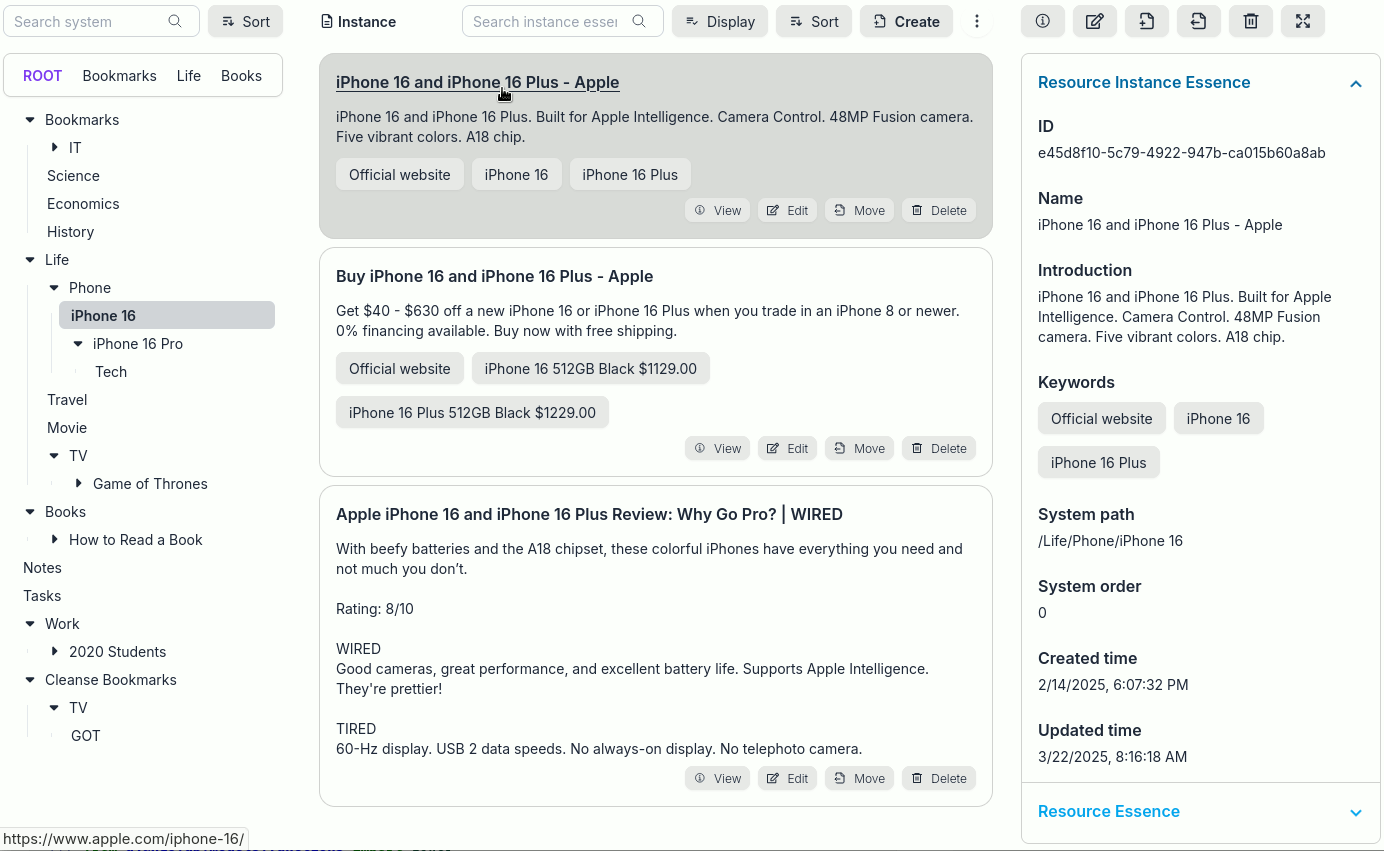Click the info icon in top-right toolbar
The width and height of the screenshot is (1384, 851).
pyautogui.click(x=1043, y=21)
